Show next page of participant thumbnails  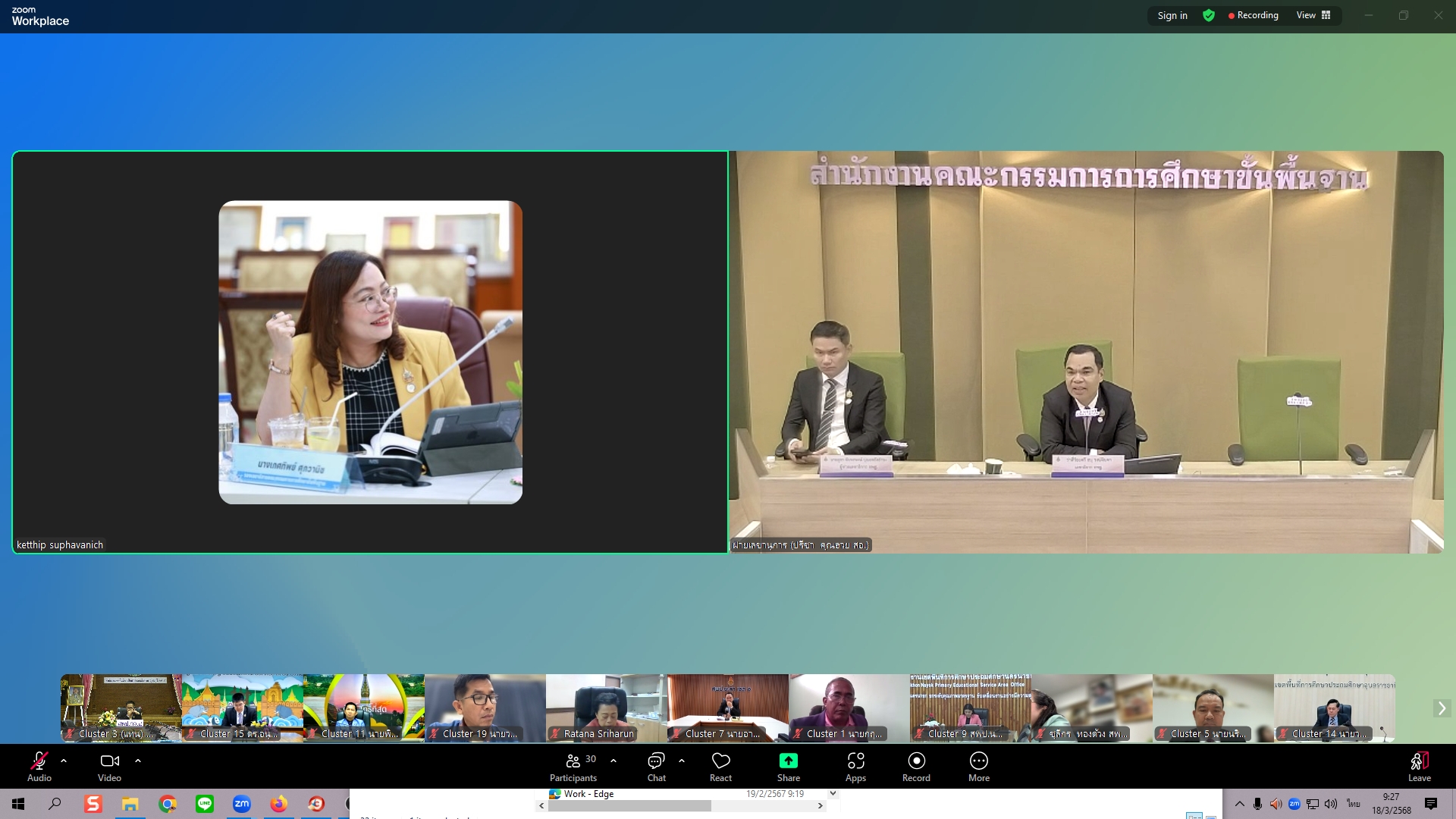tap(1442, 708)
